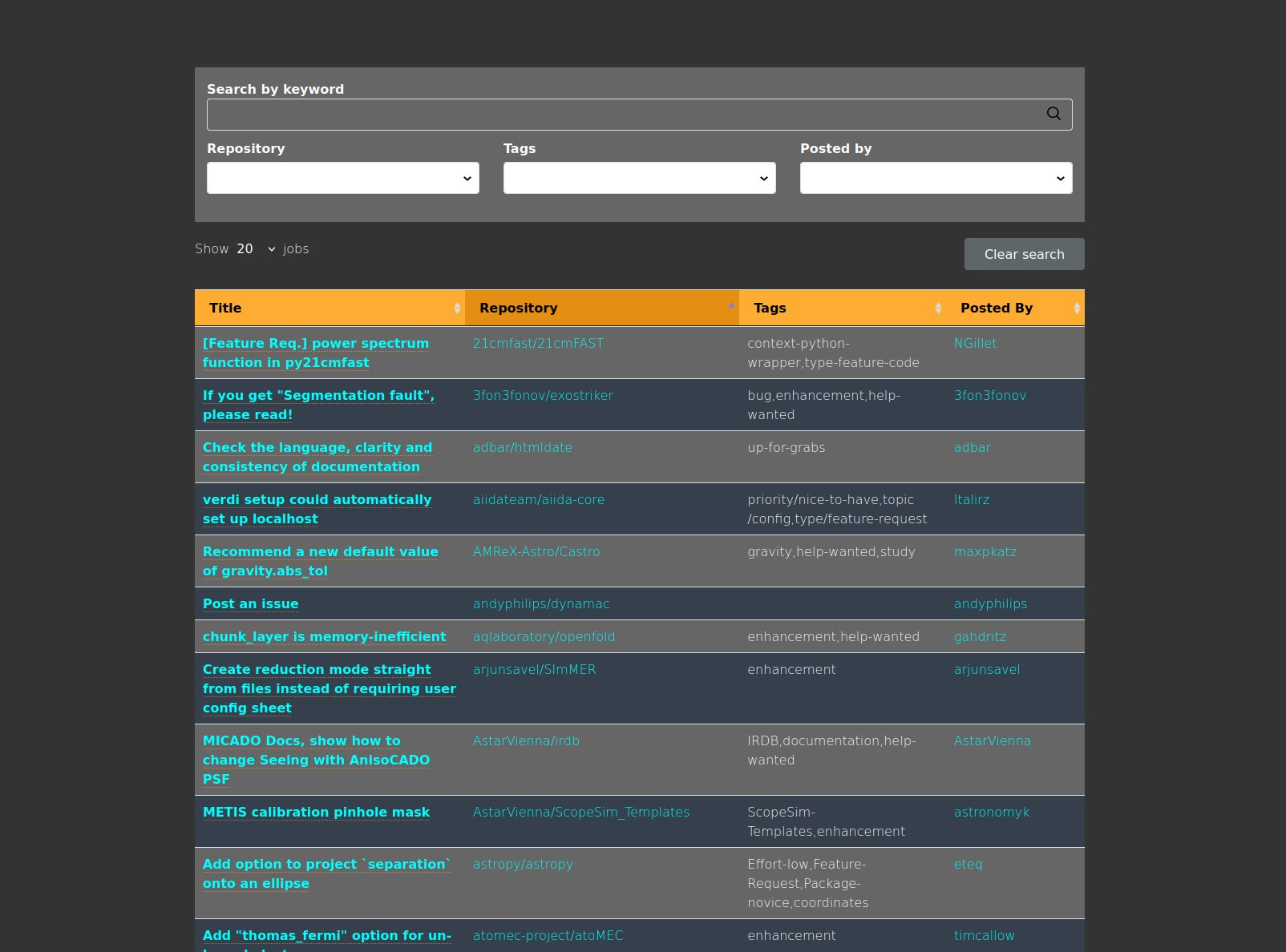
Task: Click the Title column sort arrows
Action: pyautogui.click(x=457, y=309)
